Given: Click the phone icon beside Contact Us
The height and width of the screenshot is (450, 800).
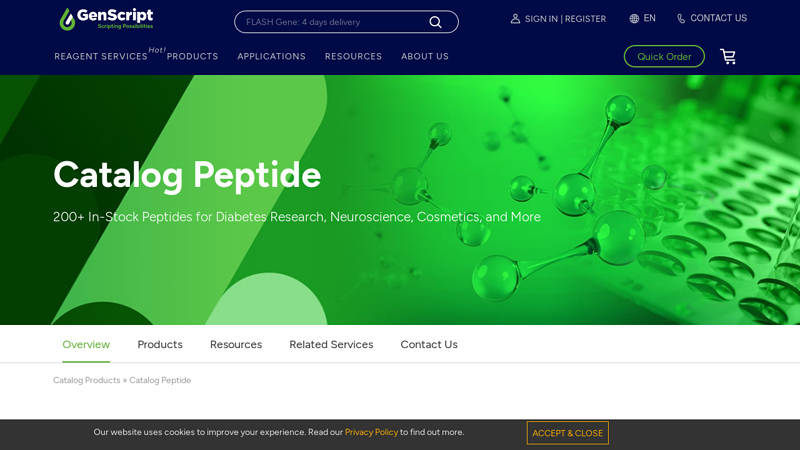Looking at the screenshot, I should (x=681, y=19).
